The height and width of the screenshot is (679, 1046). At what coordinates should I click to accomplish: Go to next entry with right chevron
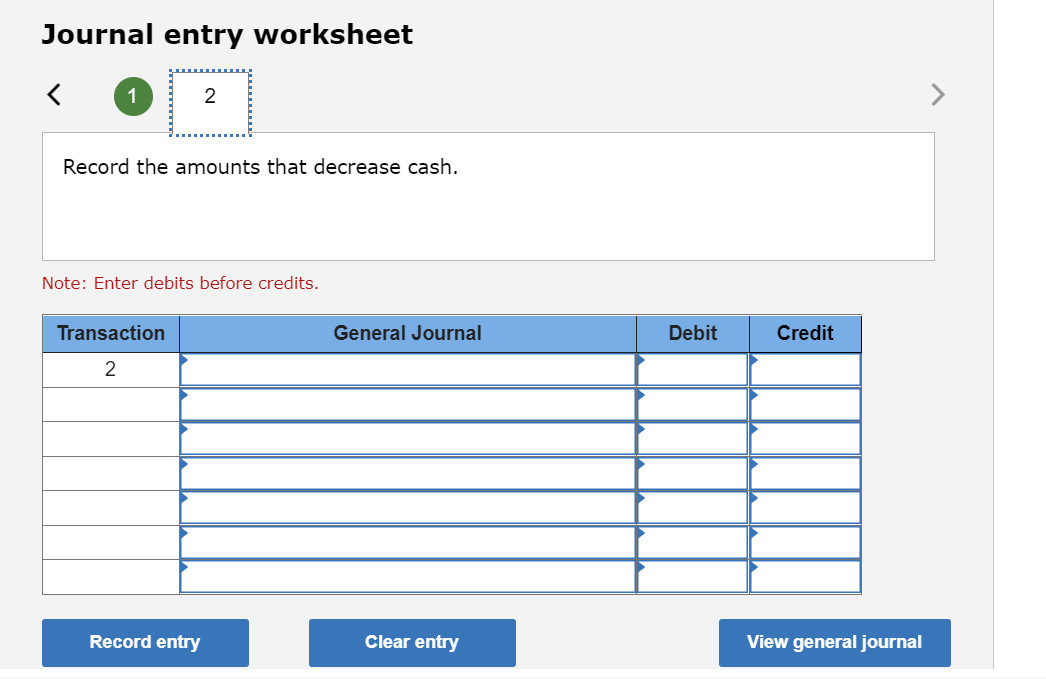(938, 95)
